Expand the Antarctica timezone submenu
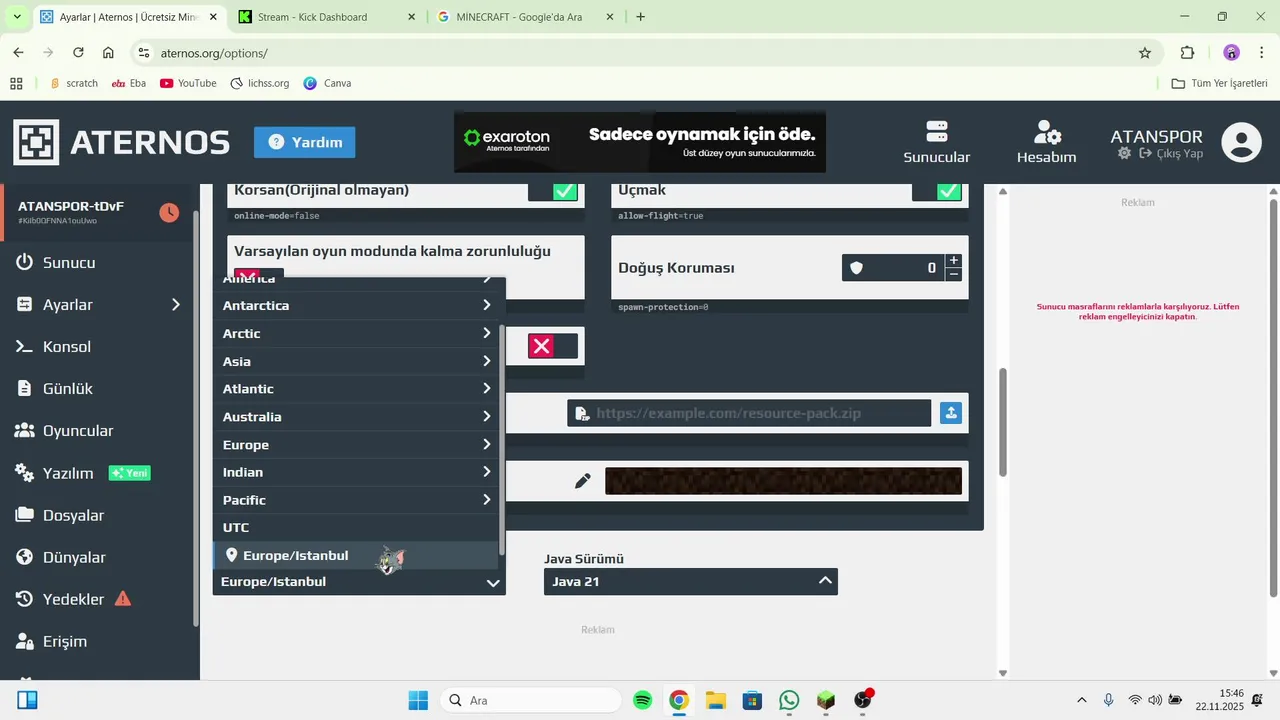Screen dimensions: 1280x720 [x=355, y=305]
